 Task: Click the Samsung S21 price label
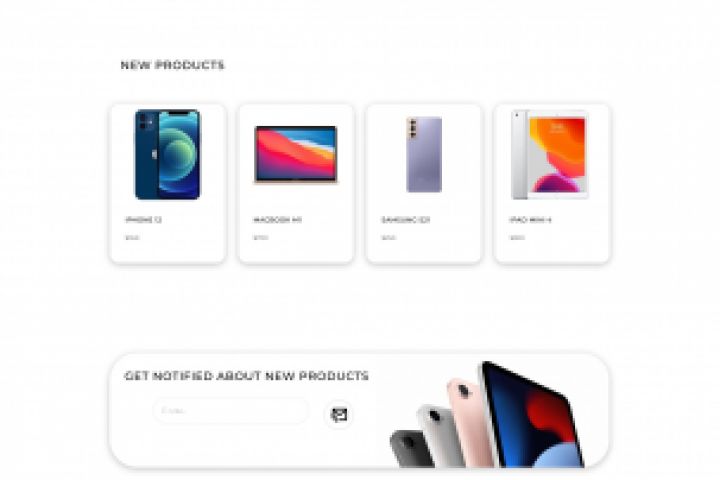[388, 237]
